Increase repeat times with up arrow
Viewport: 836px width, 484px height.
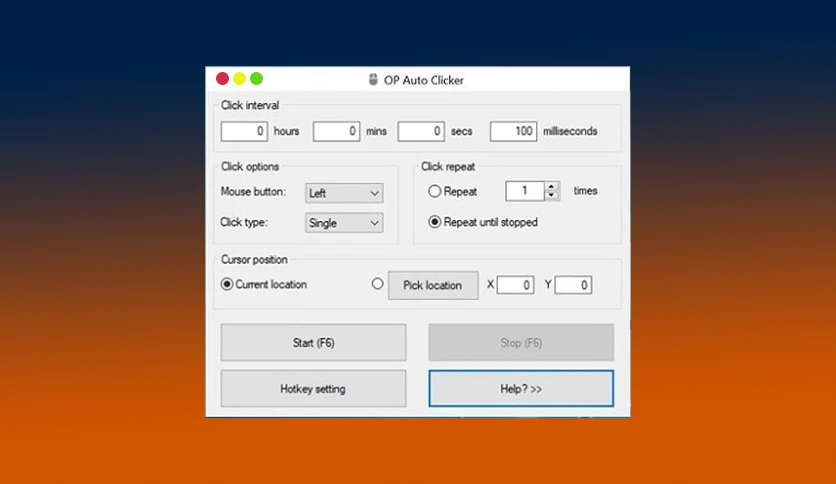click(x=552, y=187)
